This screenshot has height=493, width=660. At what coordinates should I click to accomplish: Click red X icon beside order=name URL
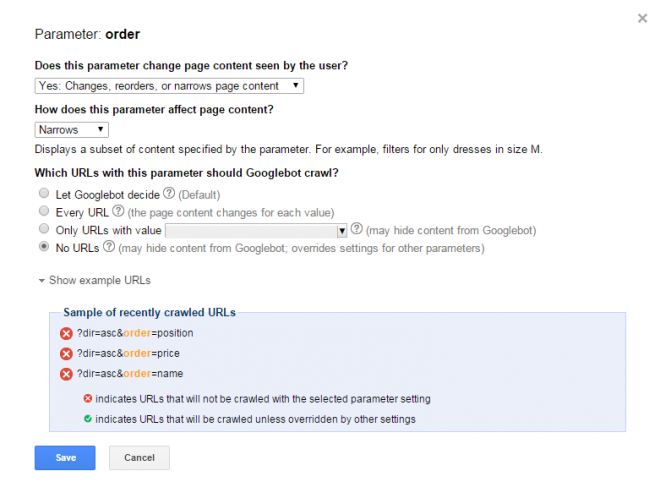point(67,375)
